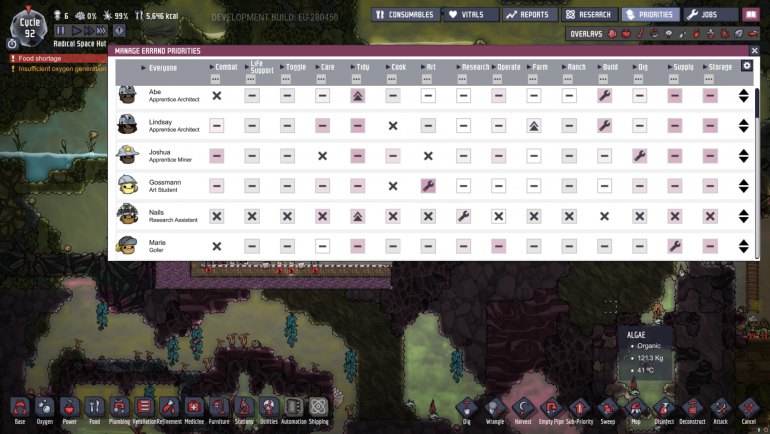Open the Base build category
The height and width of the screenshot is (434, 770).
tap(20, 411)
